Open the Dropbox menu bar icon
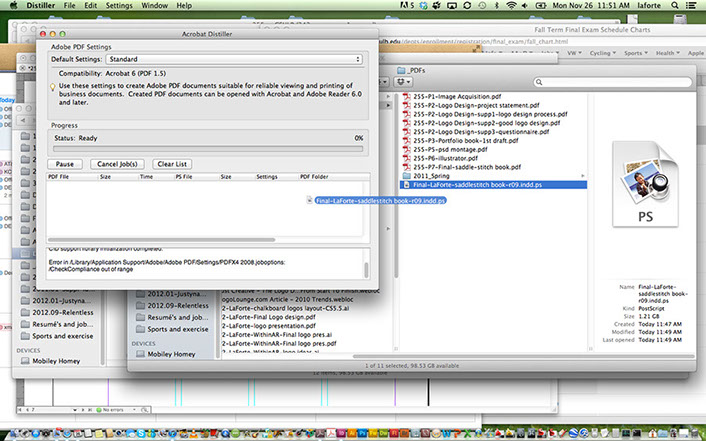This screenshot has height=441, width=706. (x=423, y=5)
